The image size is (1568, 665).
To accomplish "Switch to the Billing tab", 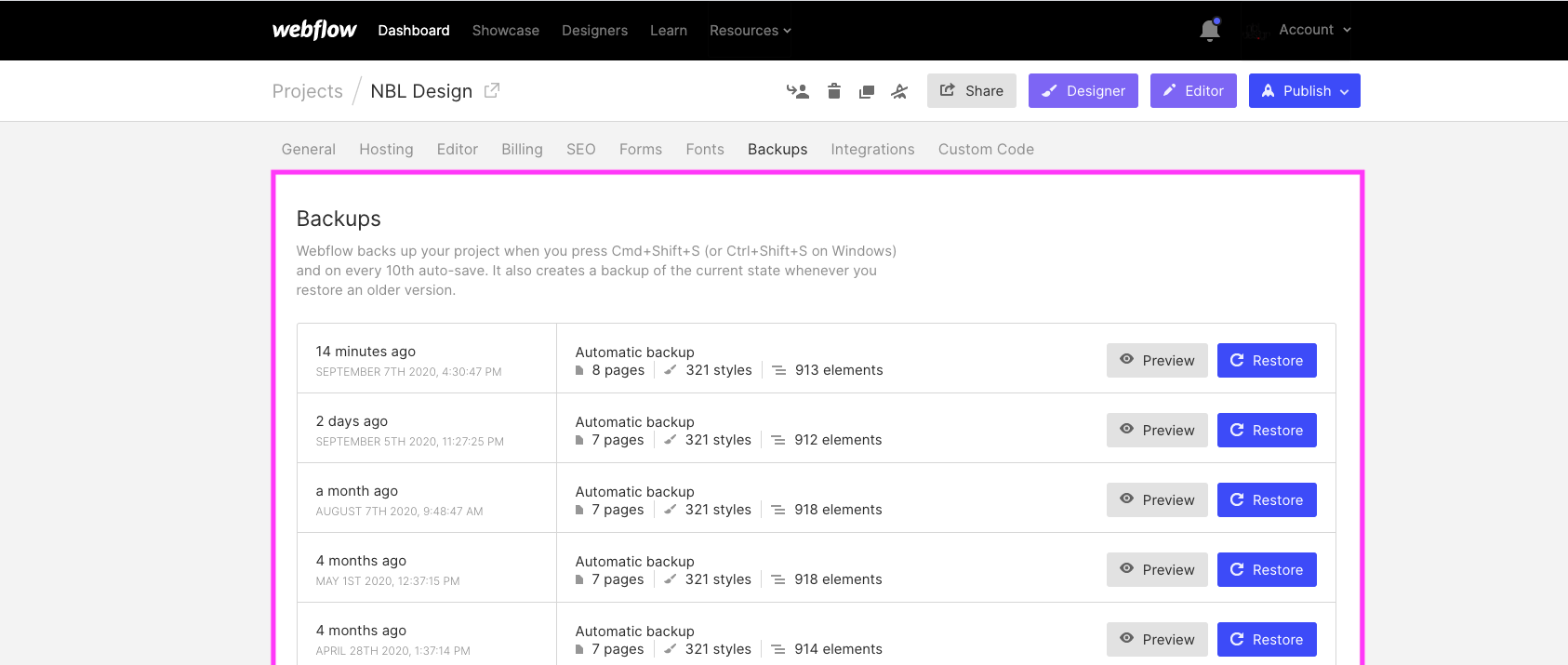I will pos(522,149).
